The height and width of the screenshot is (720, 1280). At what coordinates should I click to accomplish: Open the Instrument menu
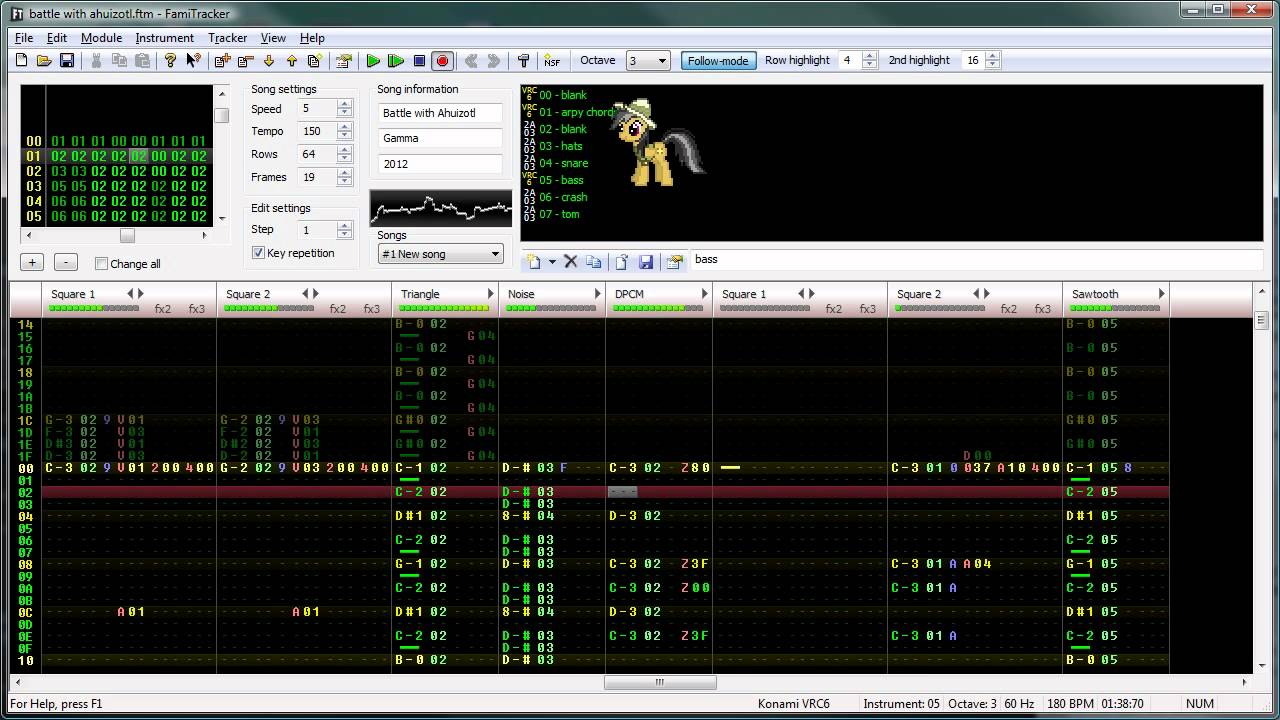click(165, 38)
